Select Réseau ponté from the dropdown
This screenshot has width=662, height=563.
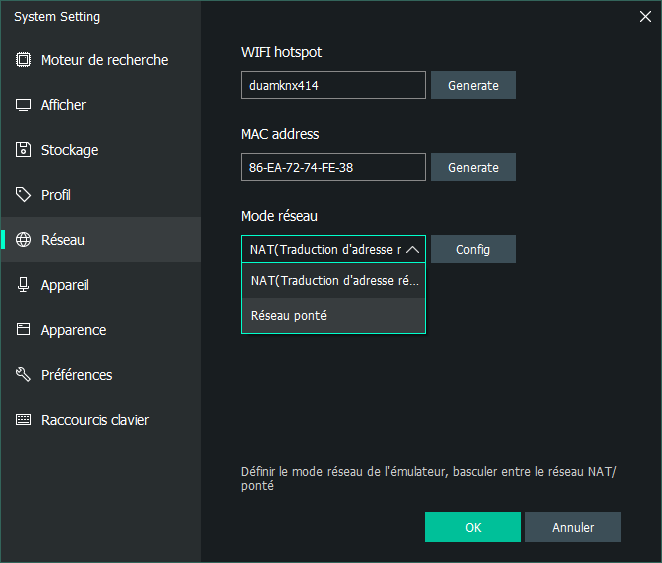coord(333,316)
